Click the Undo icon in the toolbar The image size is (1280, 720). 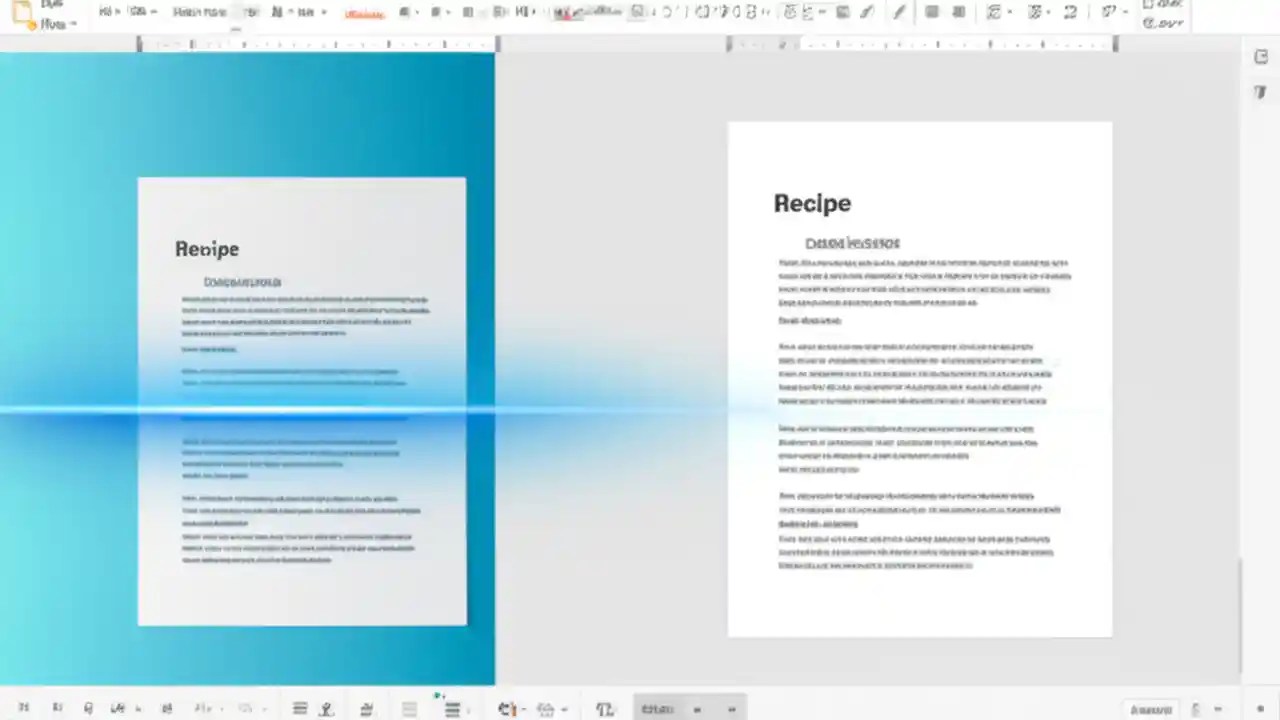point(668,11)
